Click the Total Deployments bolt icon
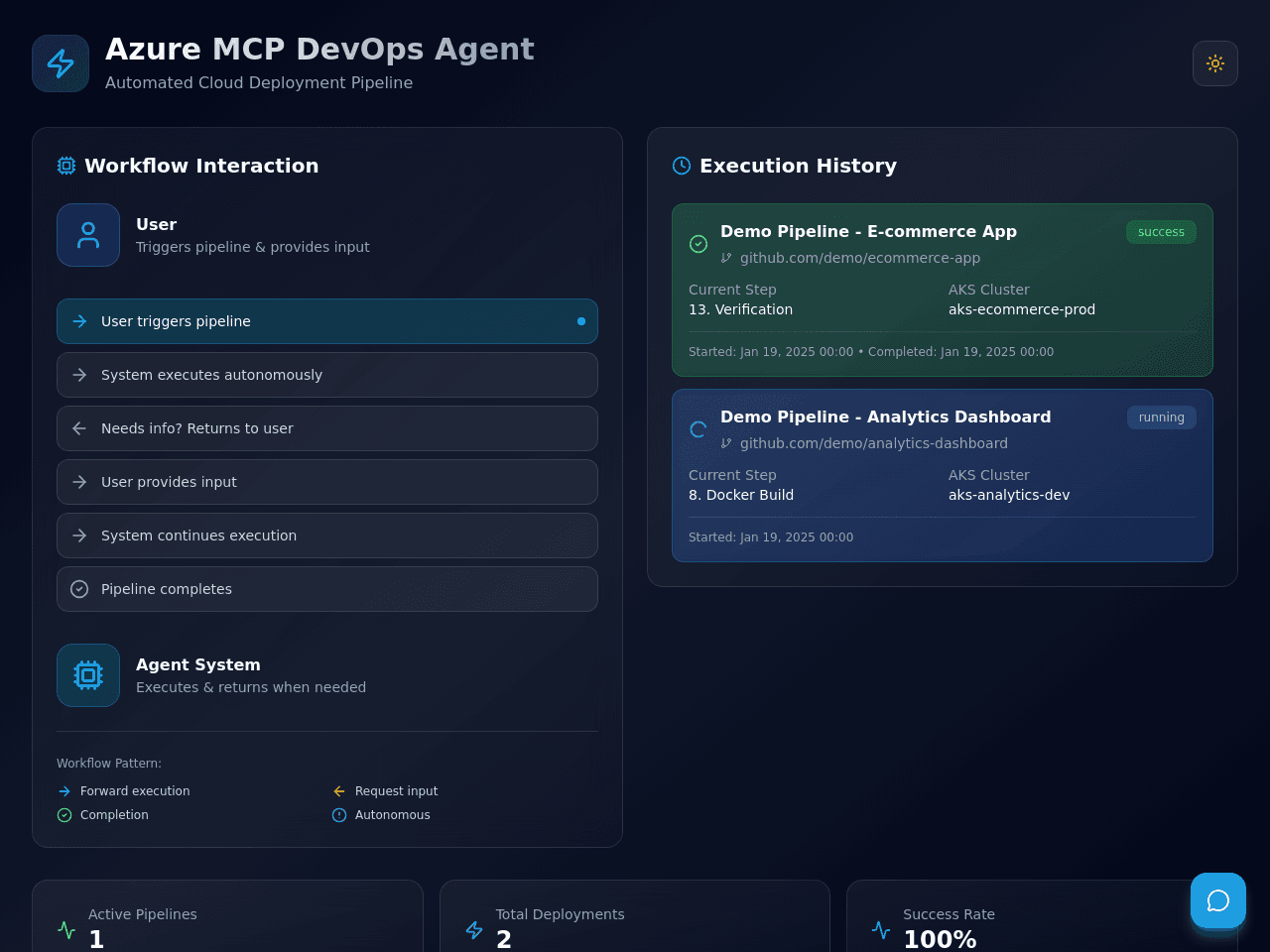This screenshot has height=952, width=1270. point(474,930)
